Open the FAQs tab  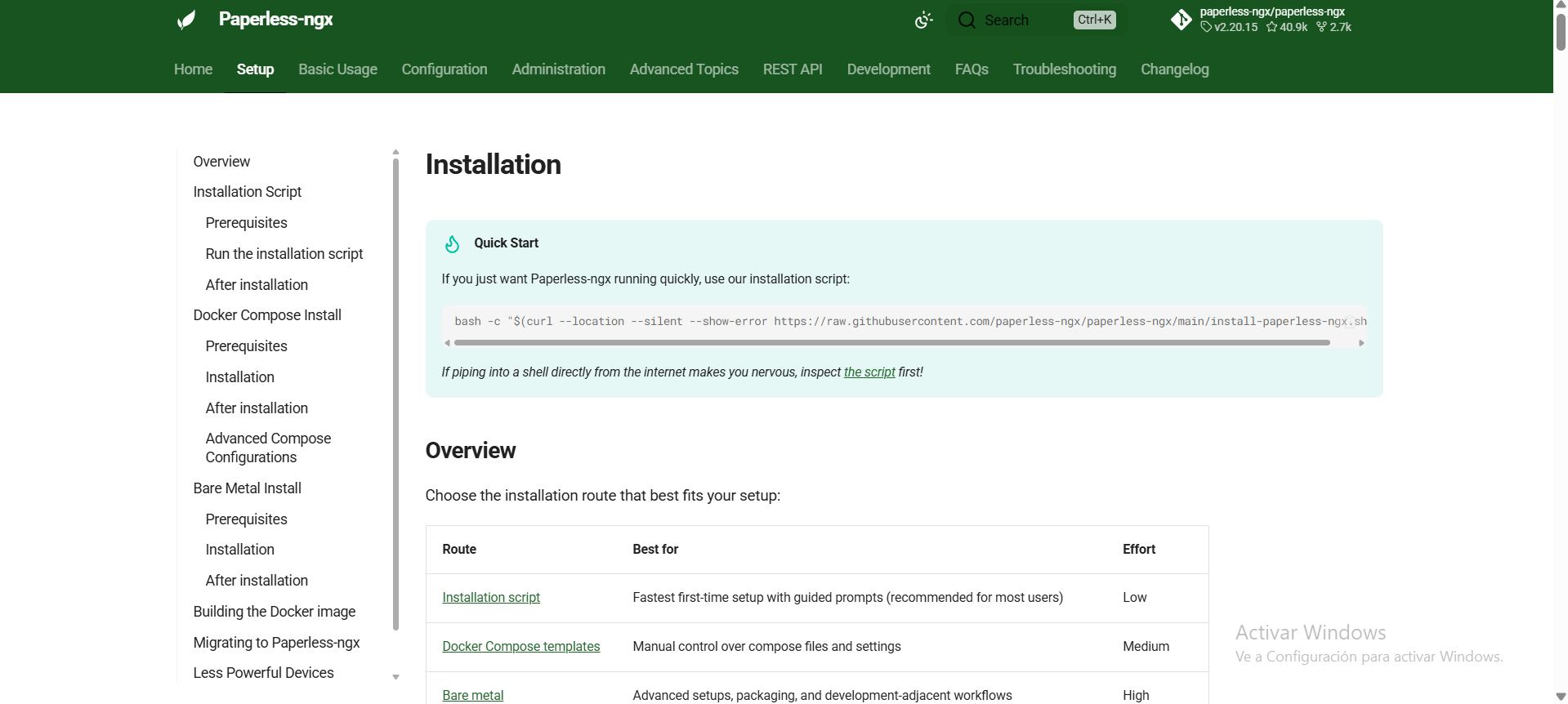click(x=972, y=69)
